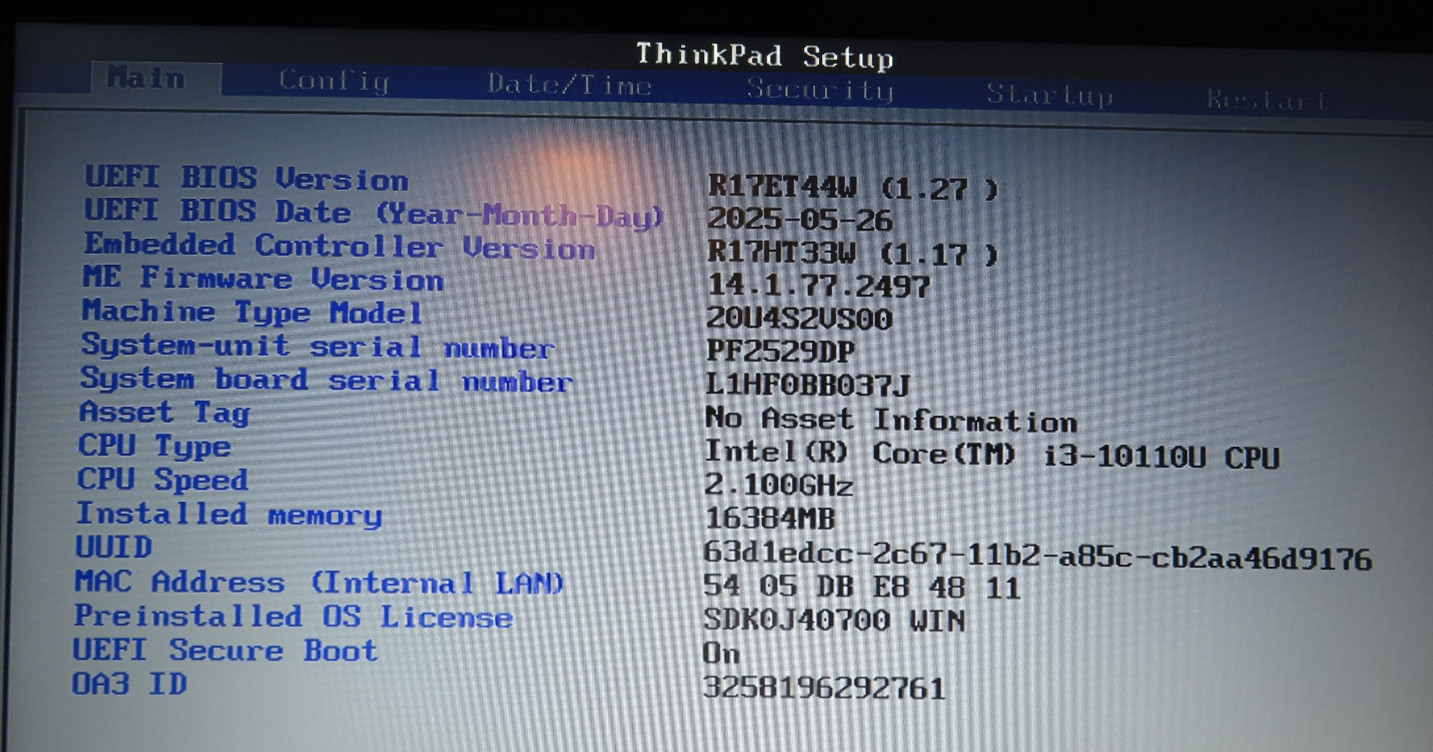Select the Asset Tag label

pos(164,413)
